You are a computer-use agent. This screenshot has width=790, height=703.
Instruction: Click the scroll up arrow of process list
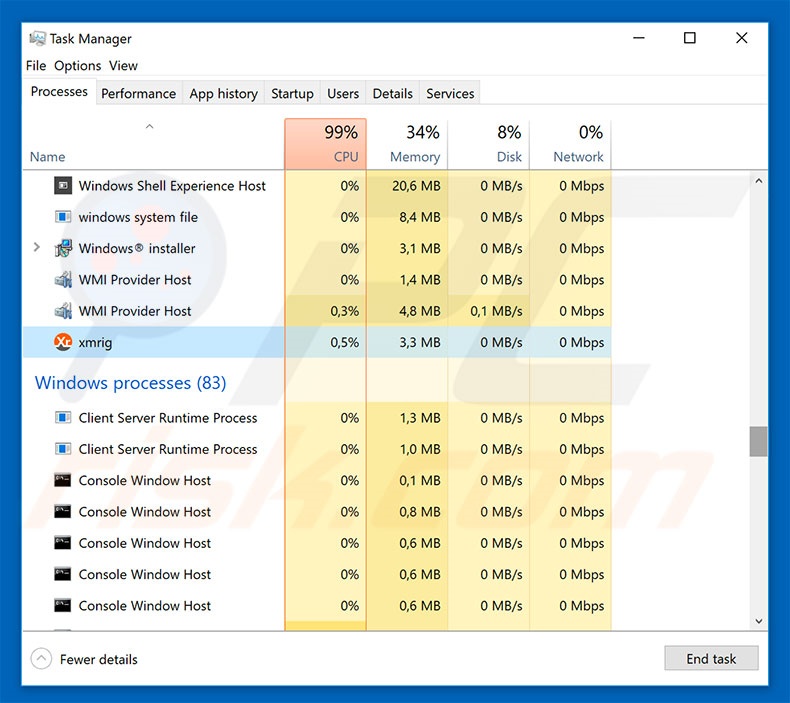coord(759,180)
